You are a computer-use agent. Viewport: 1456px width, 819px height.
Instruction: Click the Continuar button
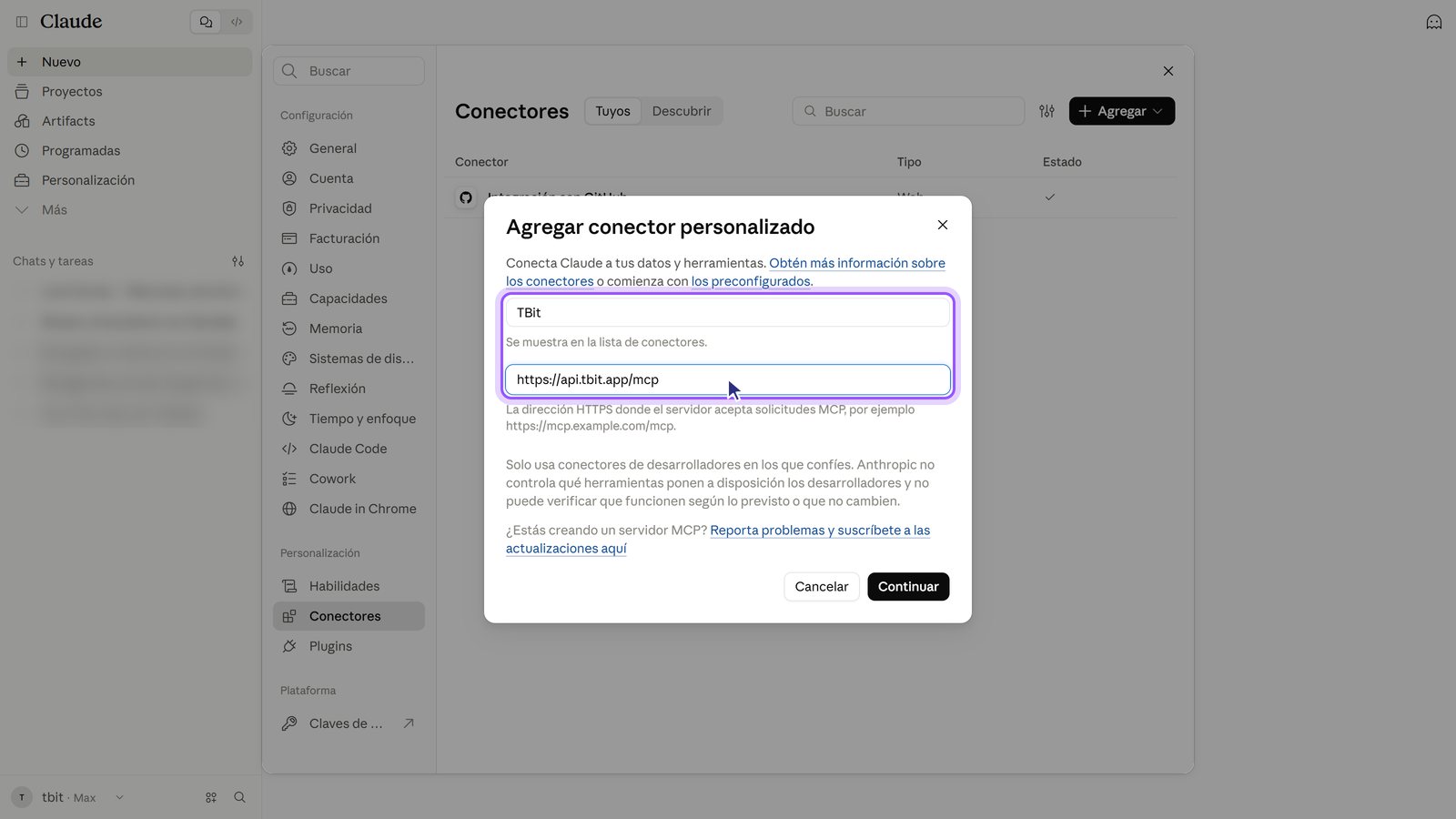click(x=908, y=587)
